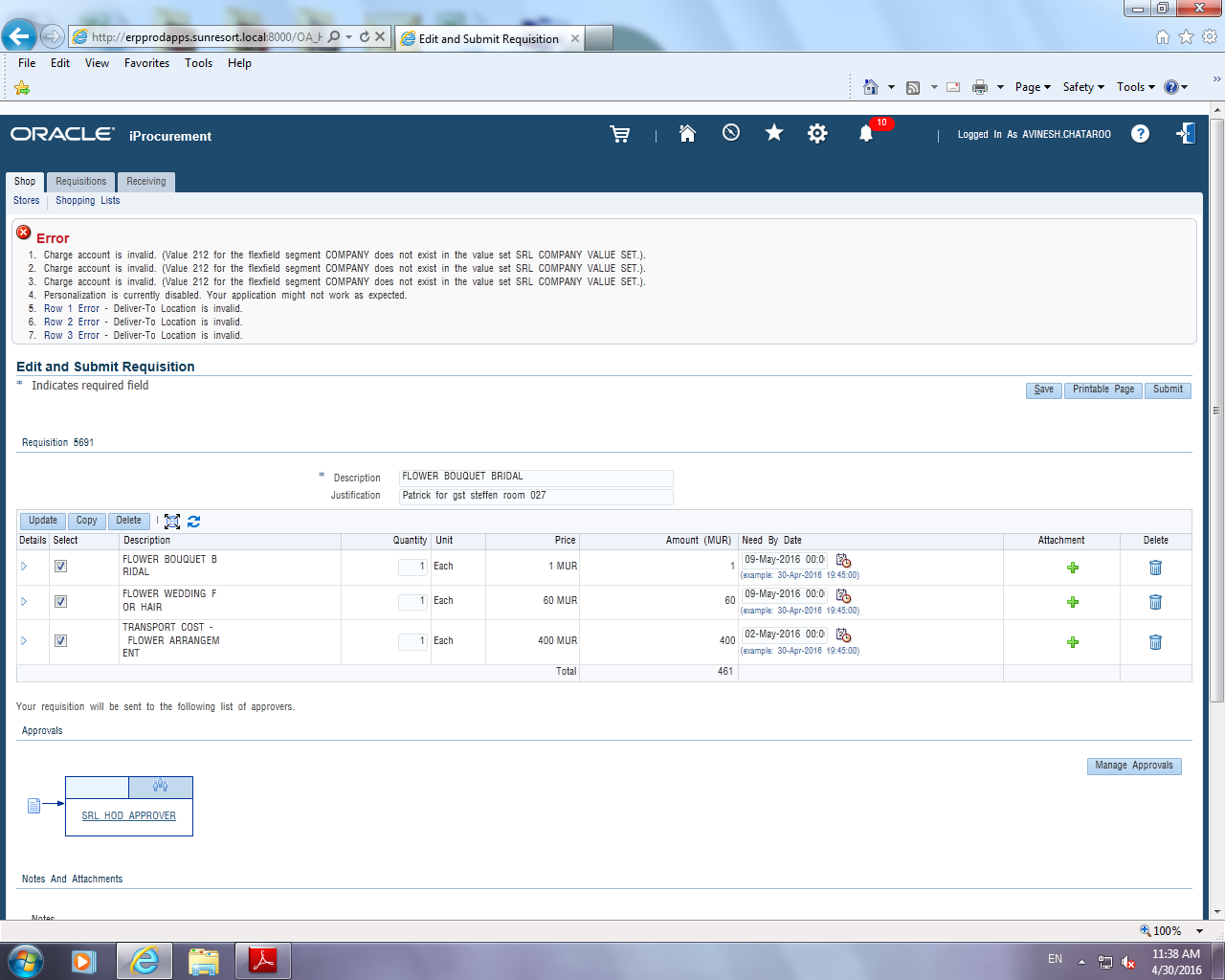Open the shopping cart icon
This screenshot has width=1225, height=980.
(x=620, y=134)
